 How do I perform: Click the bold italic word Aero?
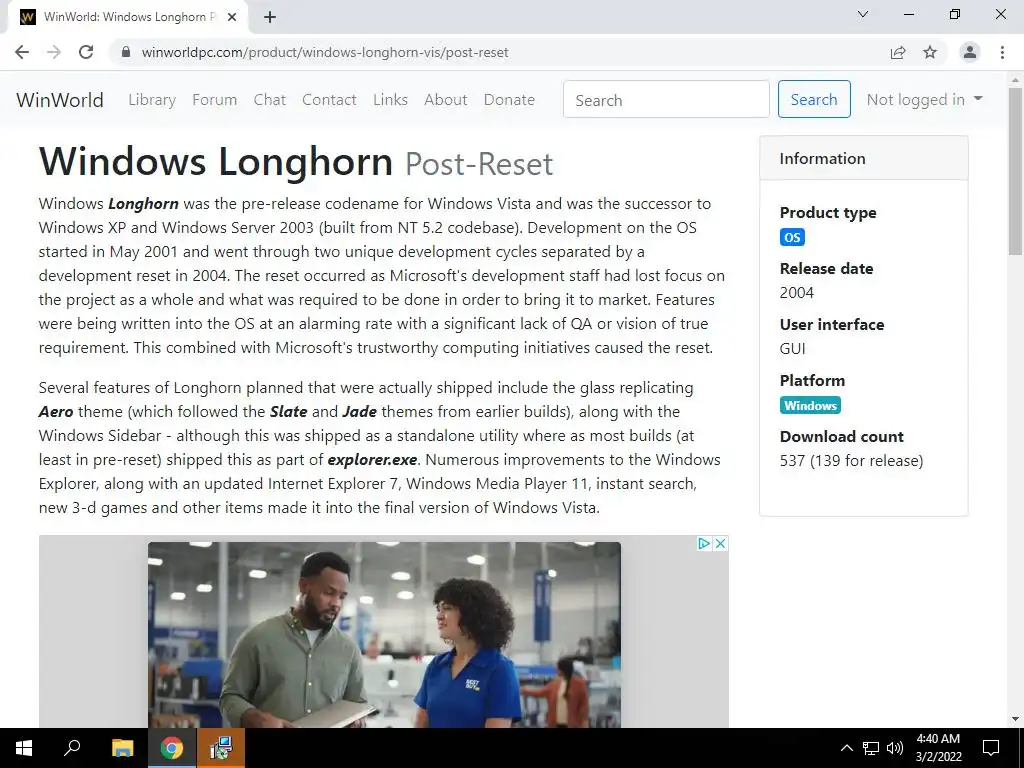click(56, 412)
